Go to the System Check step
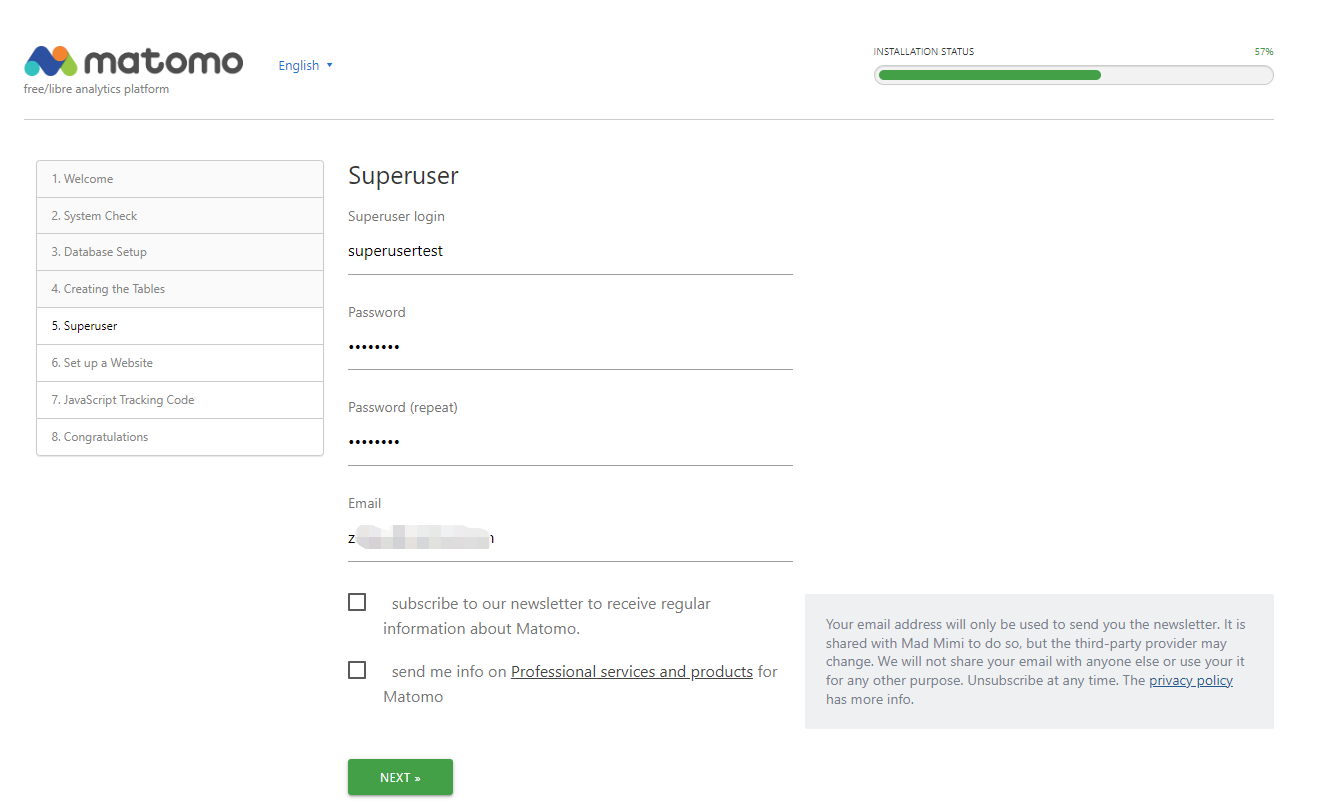Viewport: 1331px width, 807px height. 180,216
